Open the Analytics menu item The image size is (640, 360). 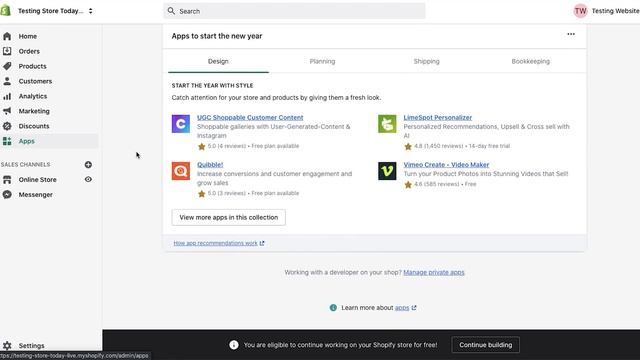pos(33,96)
